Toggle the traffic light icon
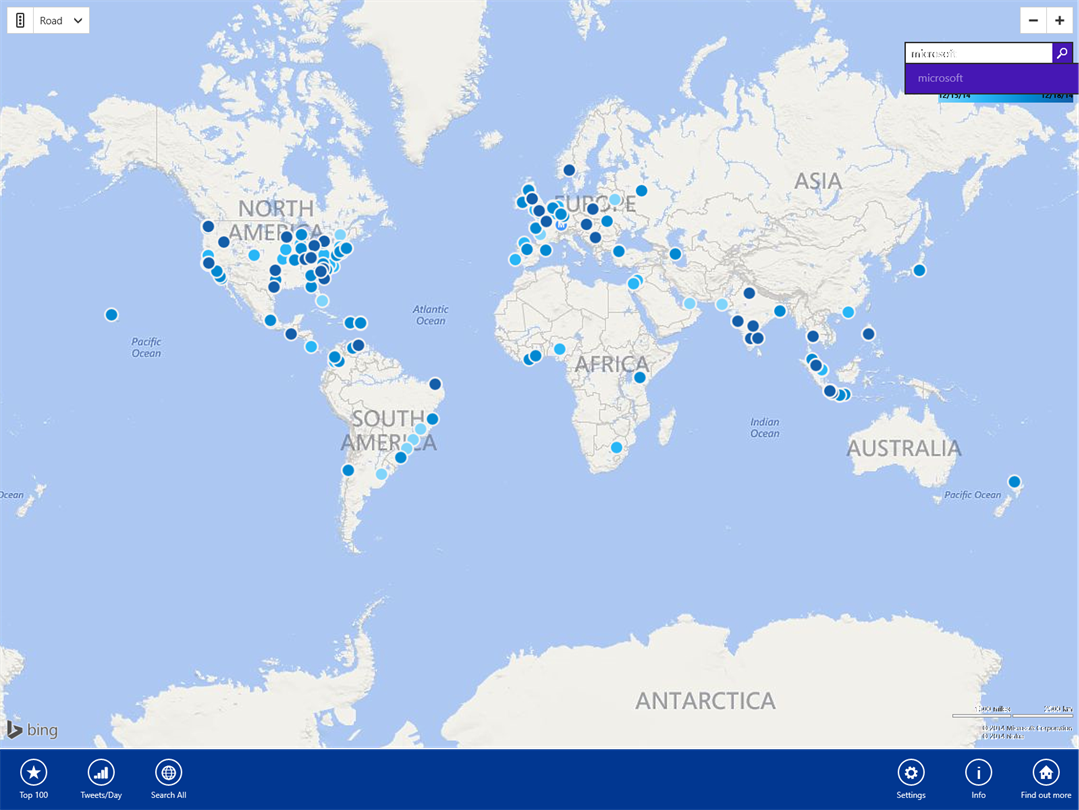This screenshot has height=810, width=1079. 20,21
